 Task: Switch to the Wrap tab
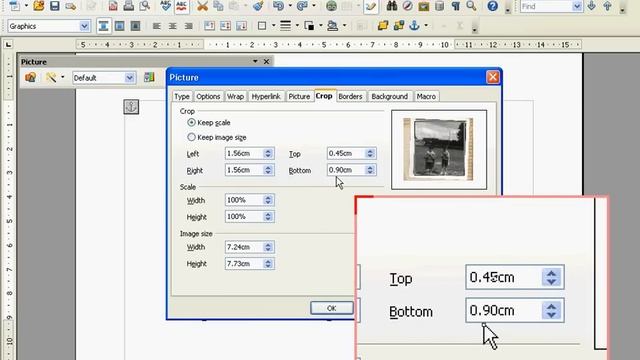235,96
